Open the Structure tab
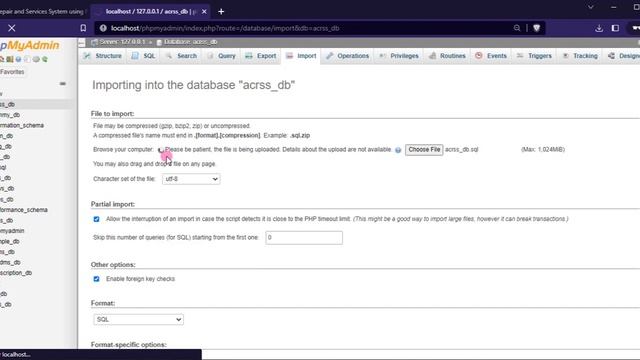Screen dimensions: 640x360 103,56
